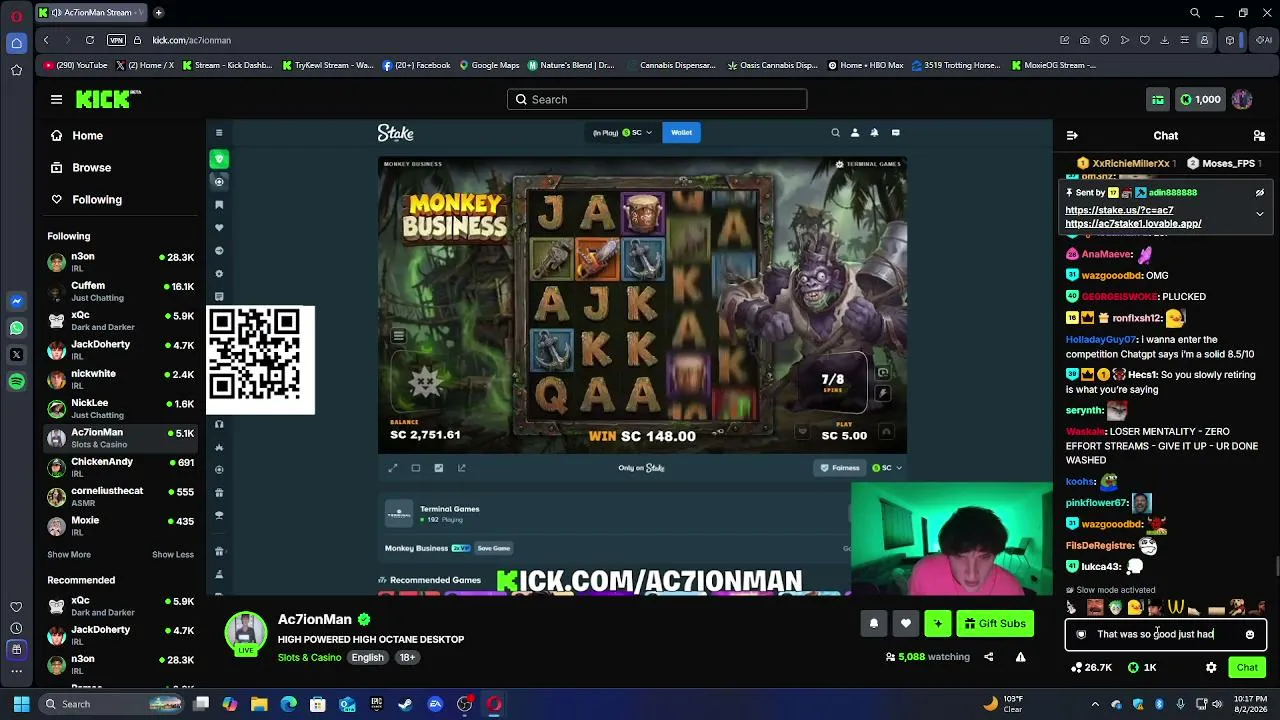The height and width of the screenshot is (720, 1280).
Task: Take a snapshot with Opera camera icon
Action: click(1085, 40)
